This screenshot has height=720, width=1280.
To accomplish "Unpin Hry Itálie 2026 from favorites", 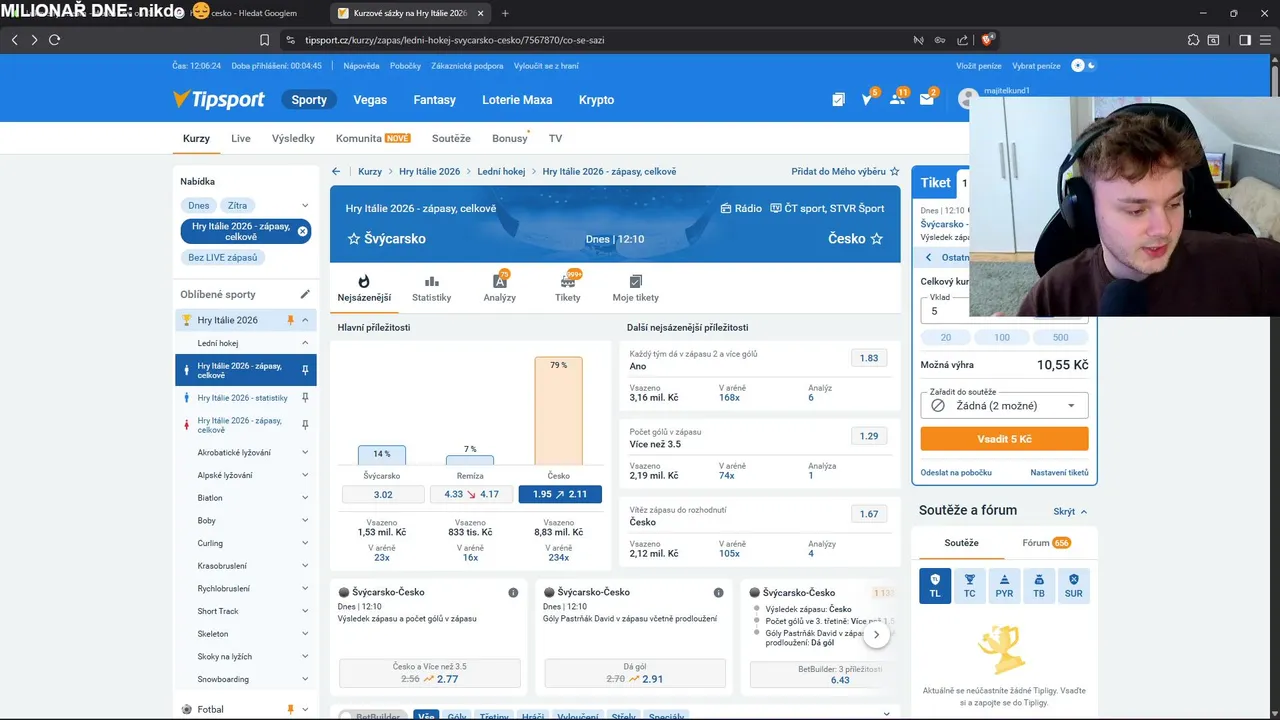I will (x=291, y=320).
